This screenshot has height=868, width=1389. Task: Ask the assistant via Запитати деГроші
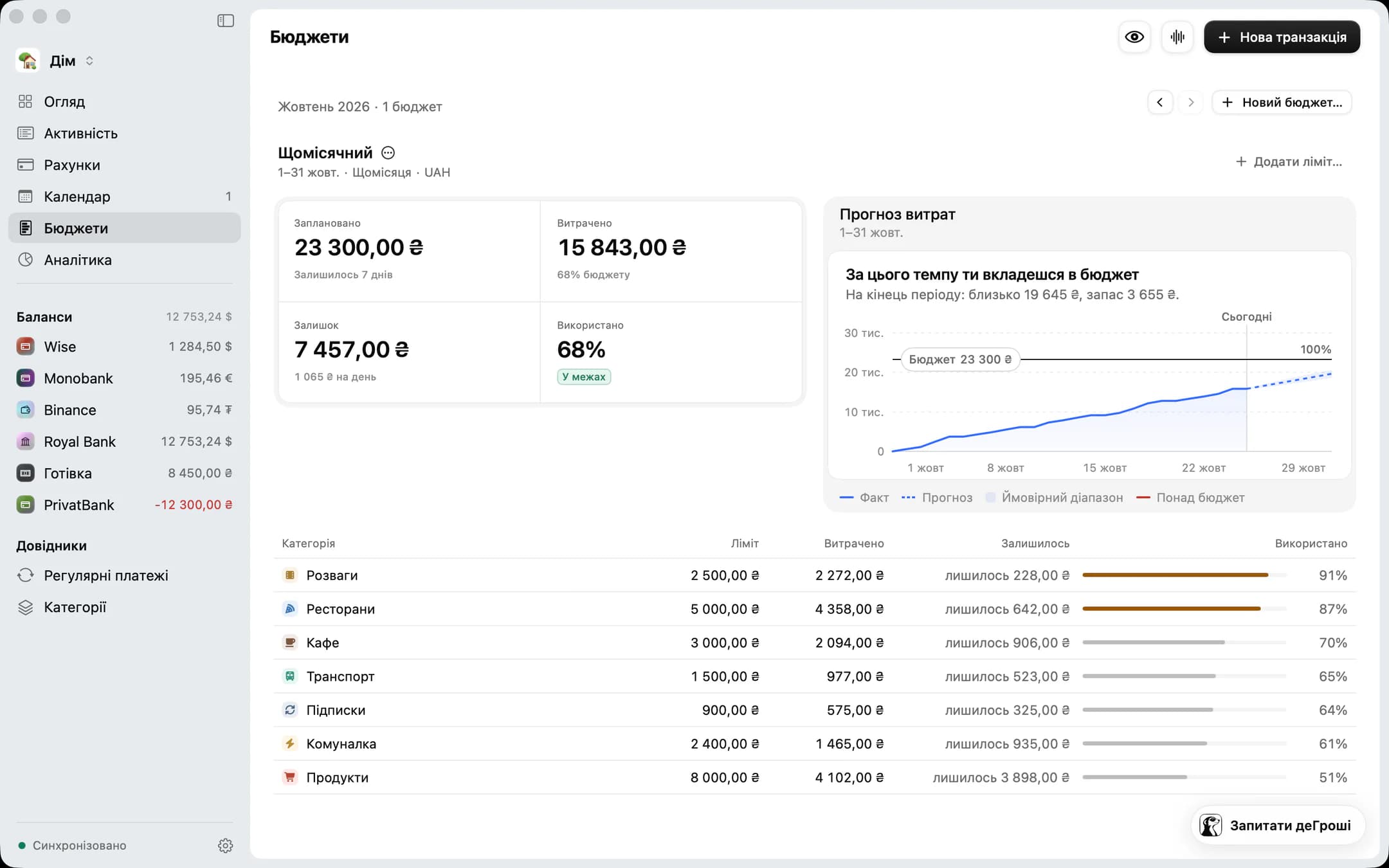point(1277,826)
